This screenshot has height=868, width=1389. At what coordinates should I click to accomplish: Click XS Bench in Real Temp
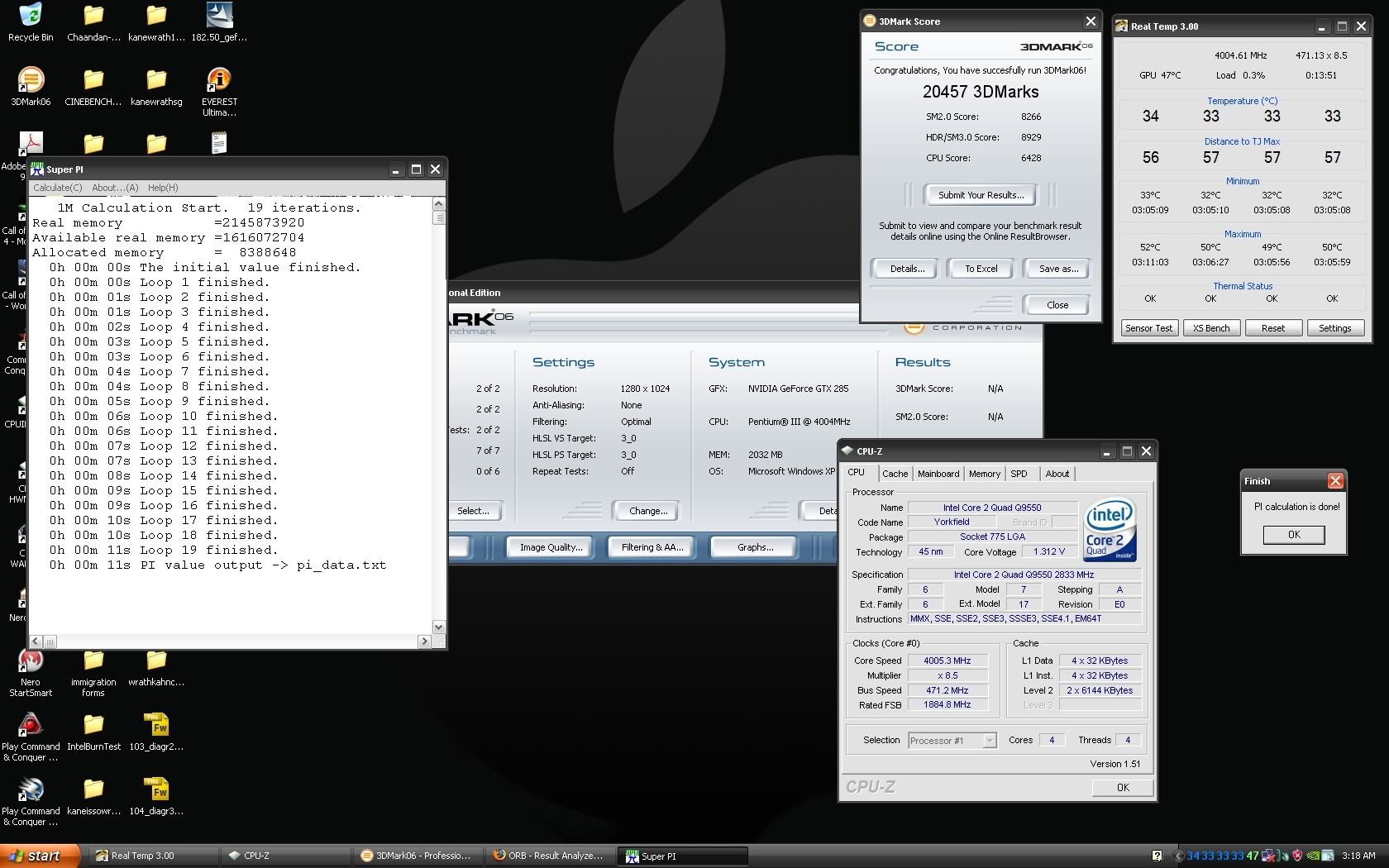[1211, 328]
